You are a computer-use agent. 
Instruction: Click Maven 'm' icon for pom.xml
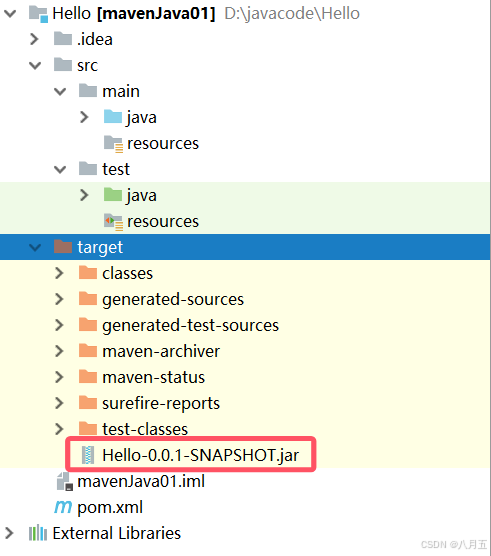(63, 507)
